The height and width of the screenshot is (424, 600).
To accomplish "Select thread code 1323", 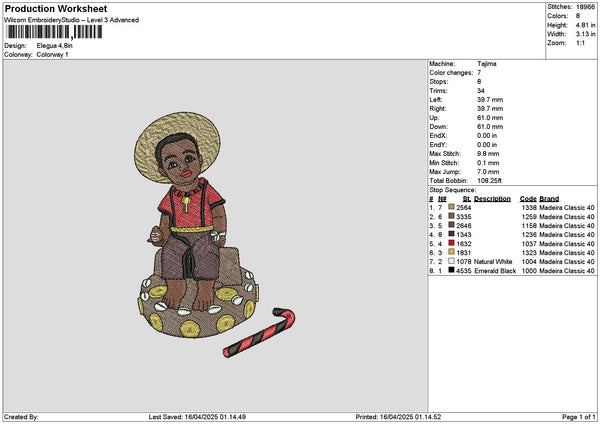I will pyautogui.click(x=529, y=253).
